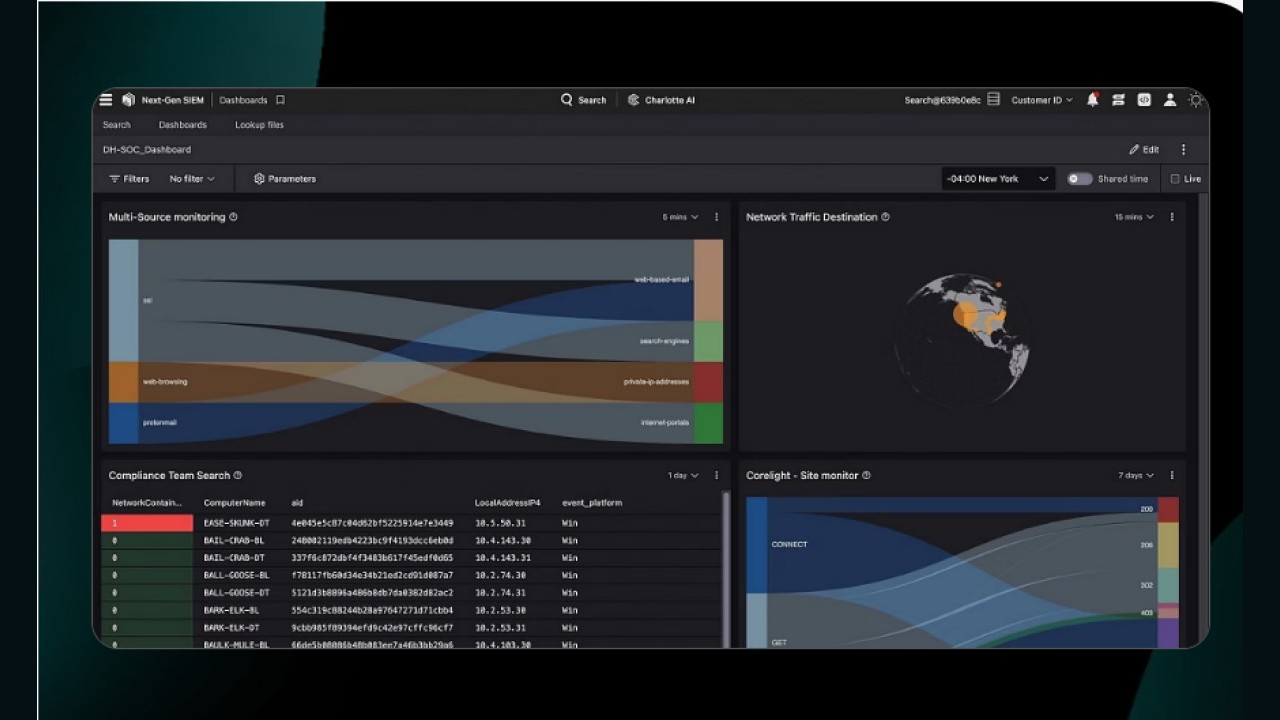
Task: Click the settings gear icon
Action: pos(1196,99)
